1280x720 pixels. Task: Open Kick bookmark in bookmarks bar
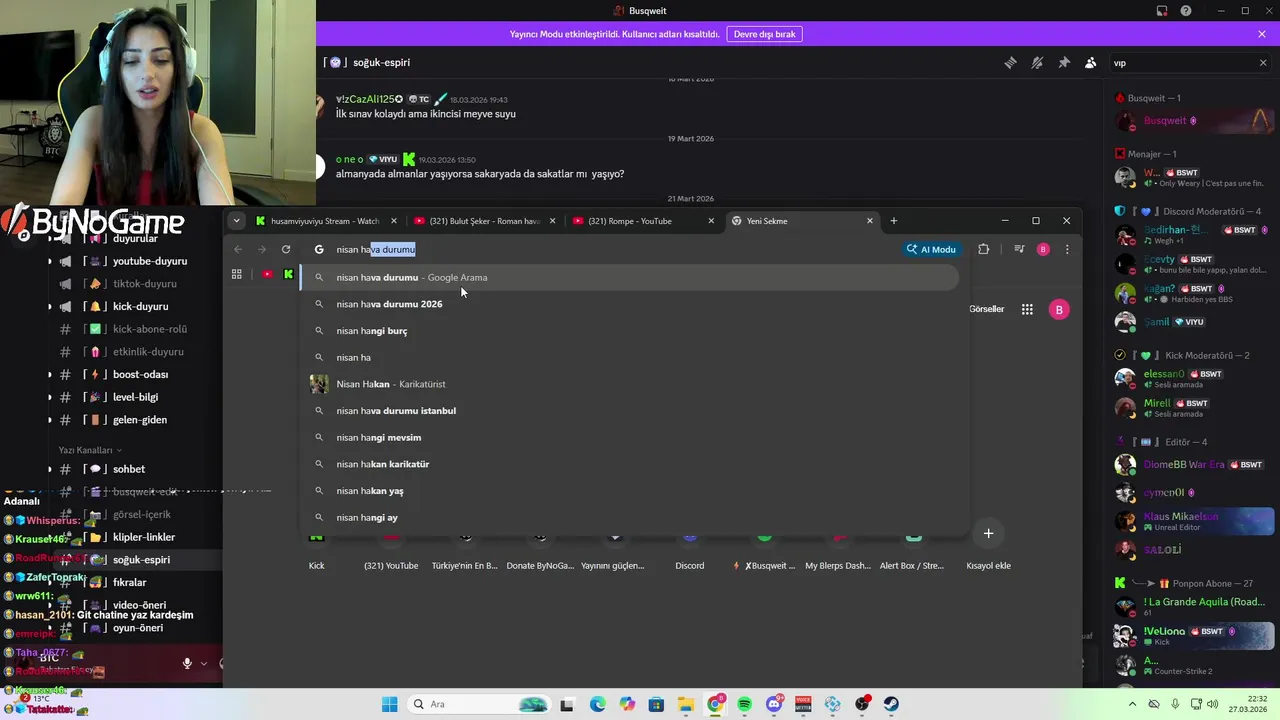point(288,274)
